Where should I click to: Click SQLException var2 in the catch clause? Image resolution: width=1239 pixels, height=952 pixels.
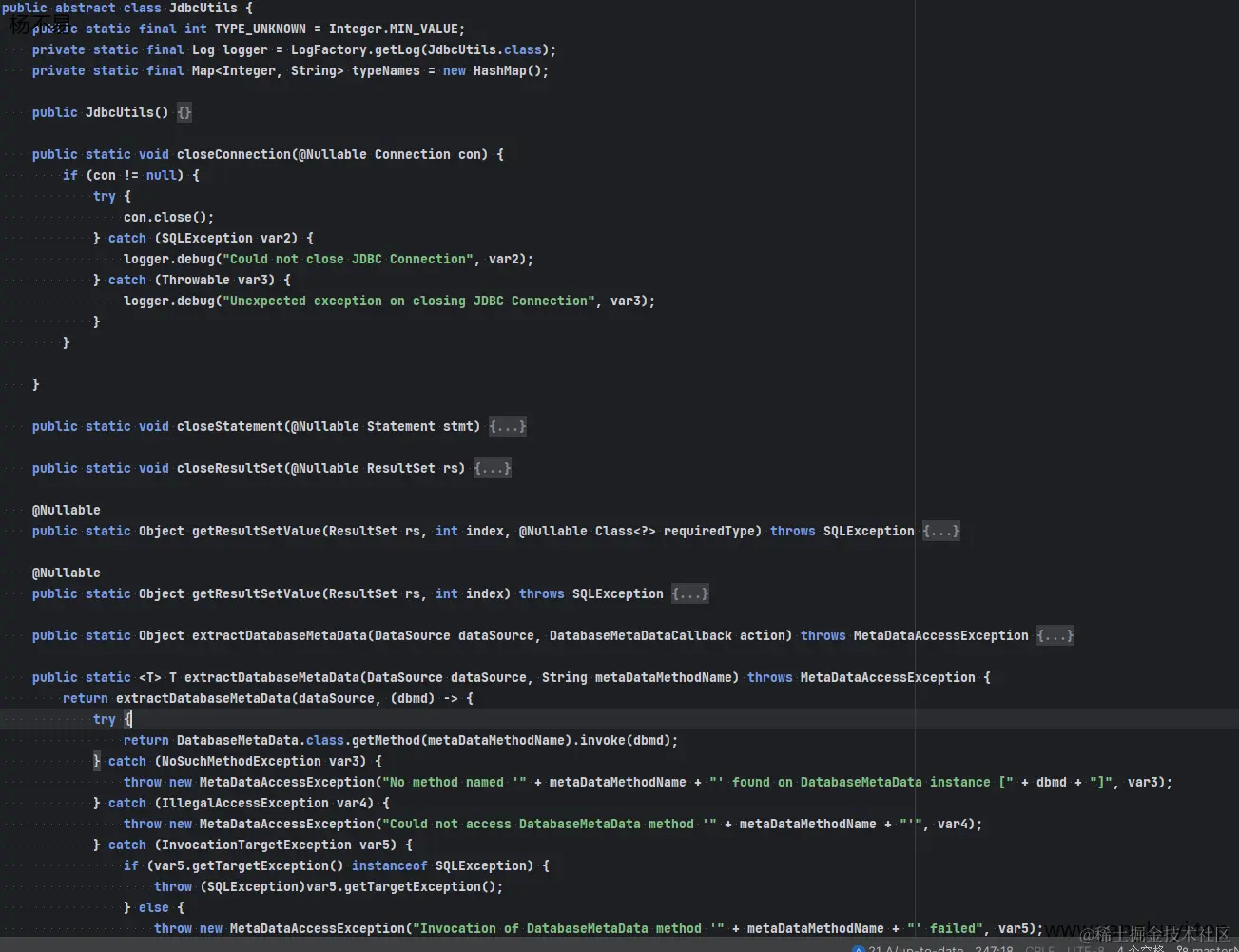[230, 238]
